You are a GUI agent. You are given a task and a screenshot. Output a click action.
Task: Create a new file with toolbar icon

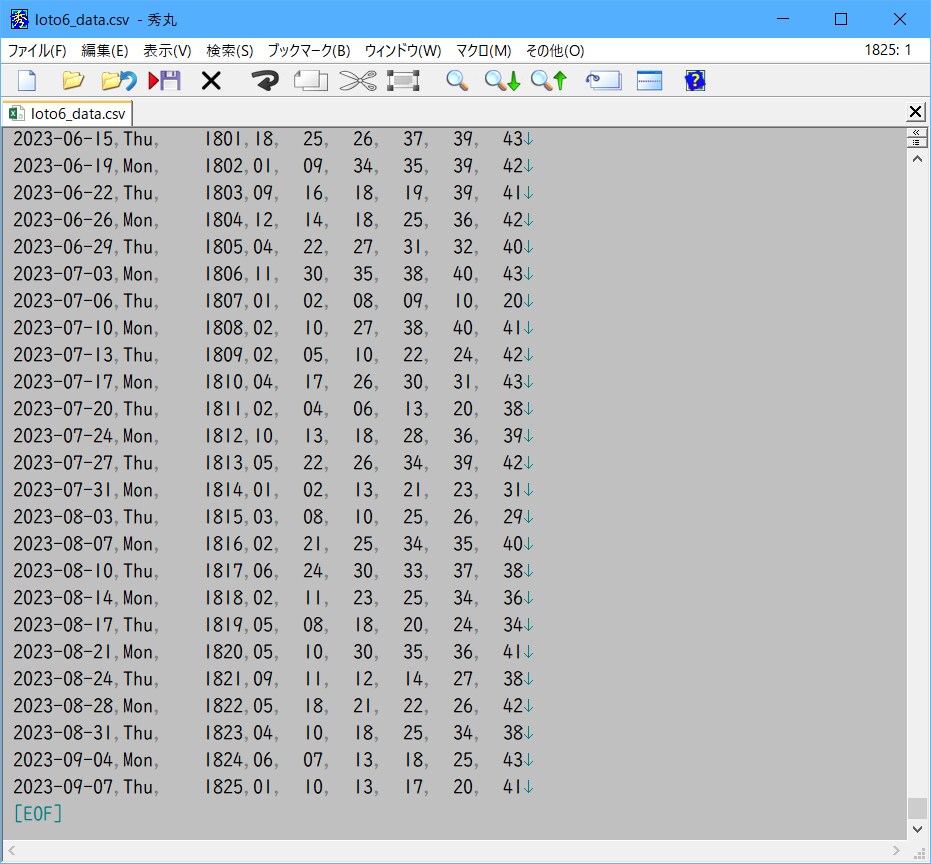coord(27,80)
